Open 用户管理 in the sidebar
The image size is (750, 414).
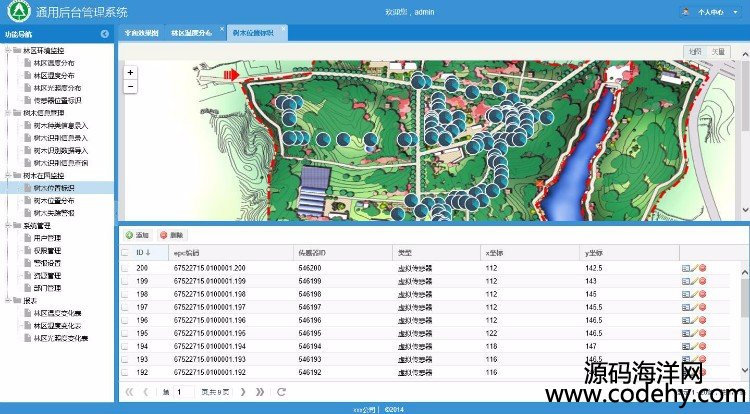tap(47, 238)
